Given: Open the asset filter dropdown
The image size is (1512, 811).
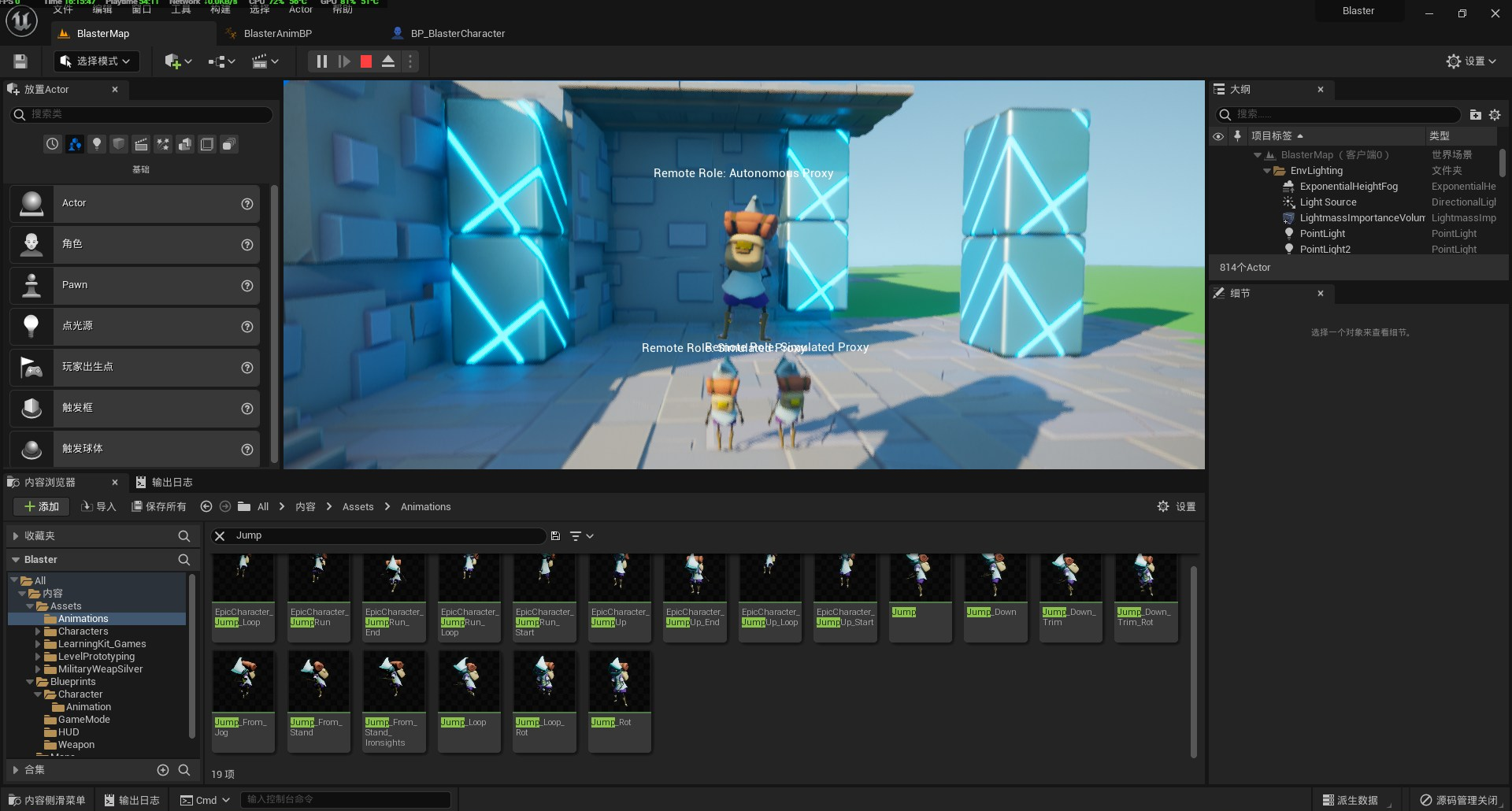Looking at the screenshot, I should (581, 536).
